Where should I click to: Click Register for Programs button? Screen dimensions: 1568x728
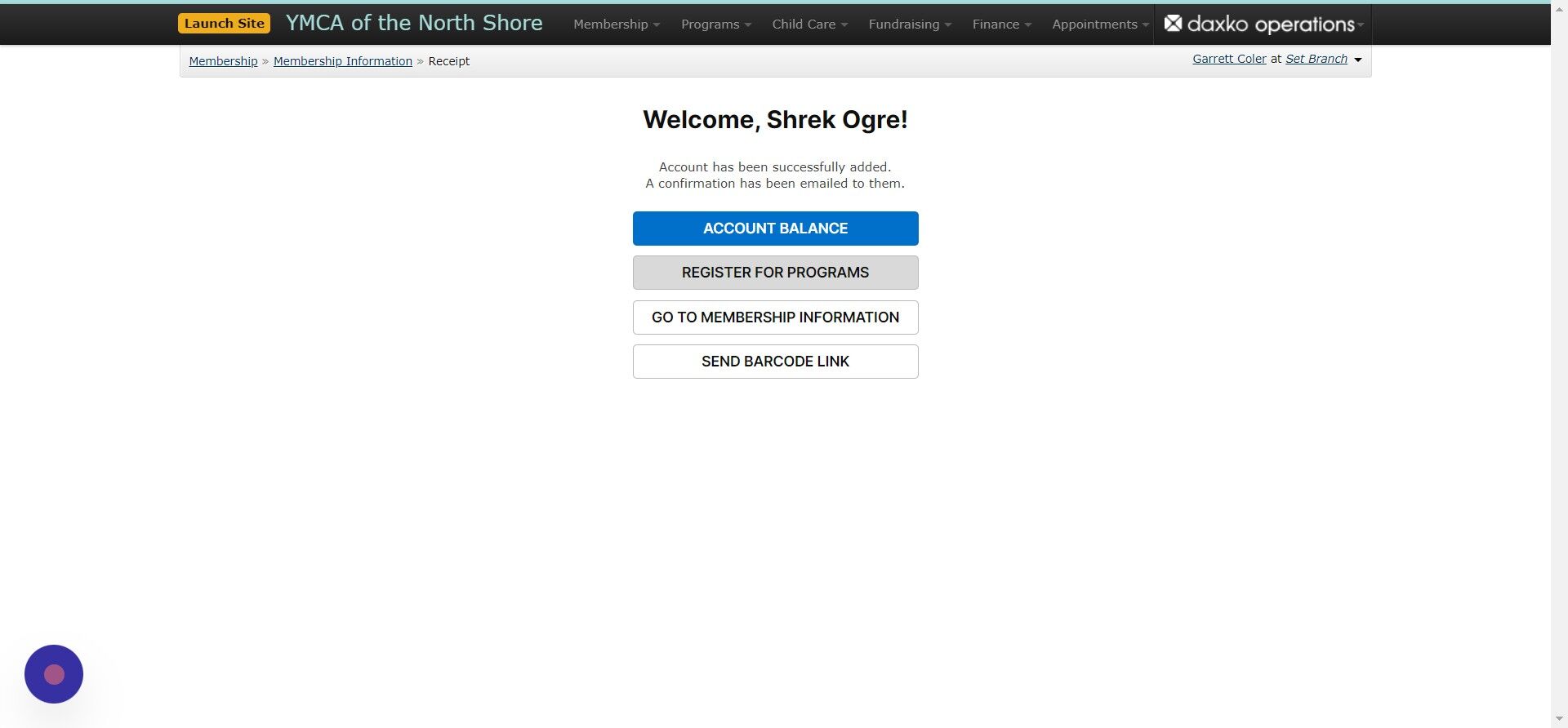775,273
